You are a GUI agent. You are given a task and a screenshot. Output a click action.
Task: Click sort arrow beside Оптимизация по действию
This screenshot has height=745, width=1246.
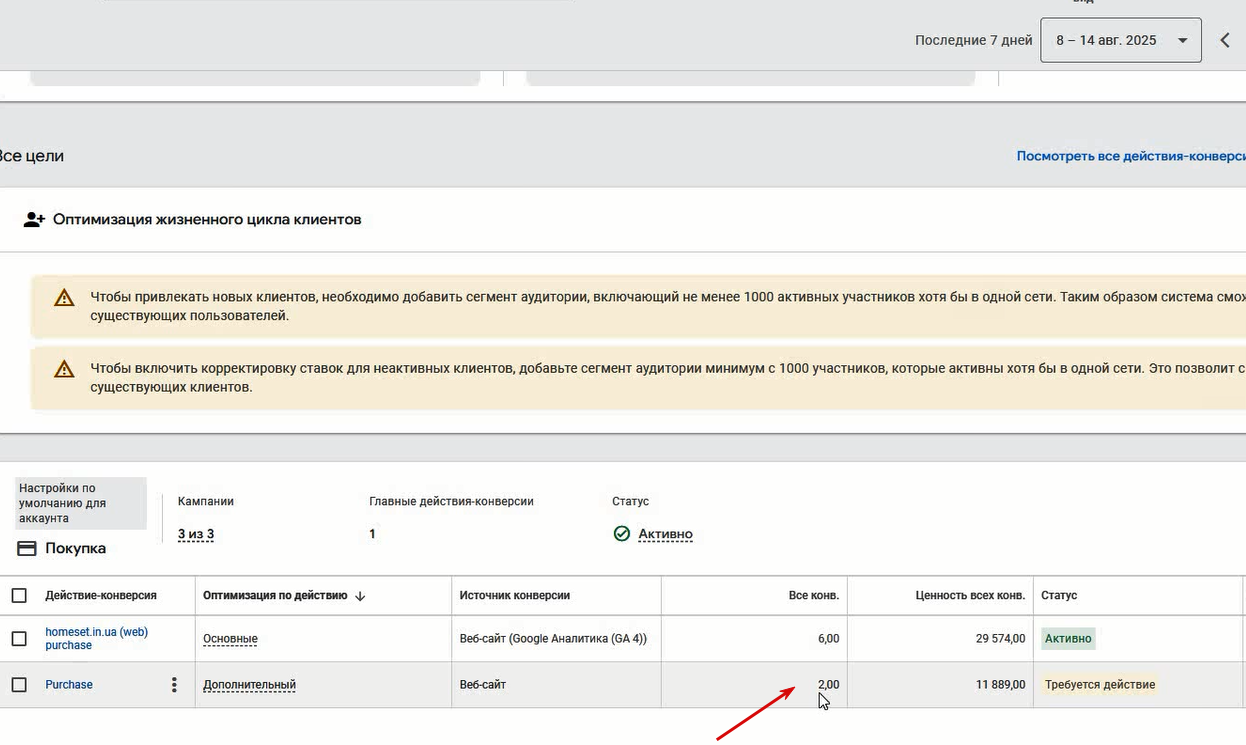pyautogui.click(x=360, y=596)
